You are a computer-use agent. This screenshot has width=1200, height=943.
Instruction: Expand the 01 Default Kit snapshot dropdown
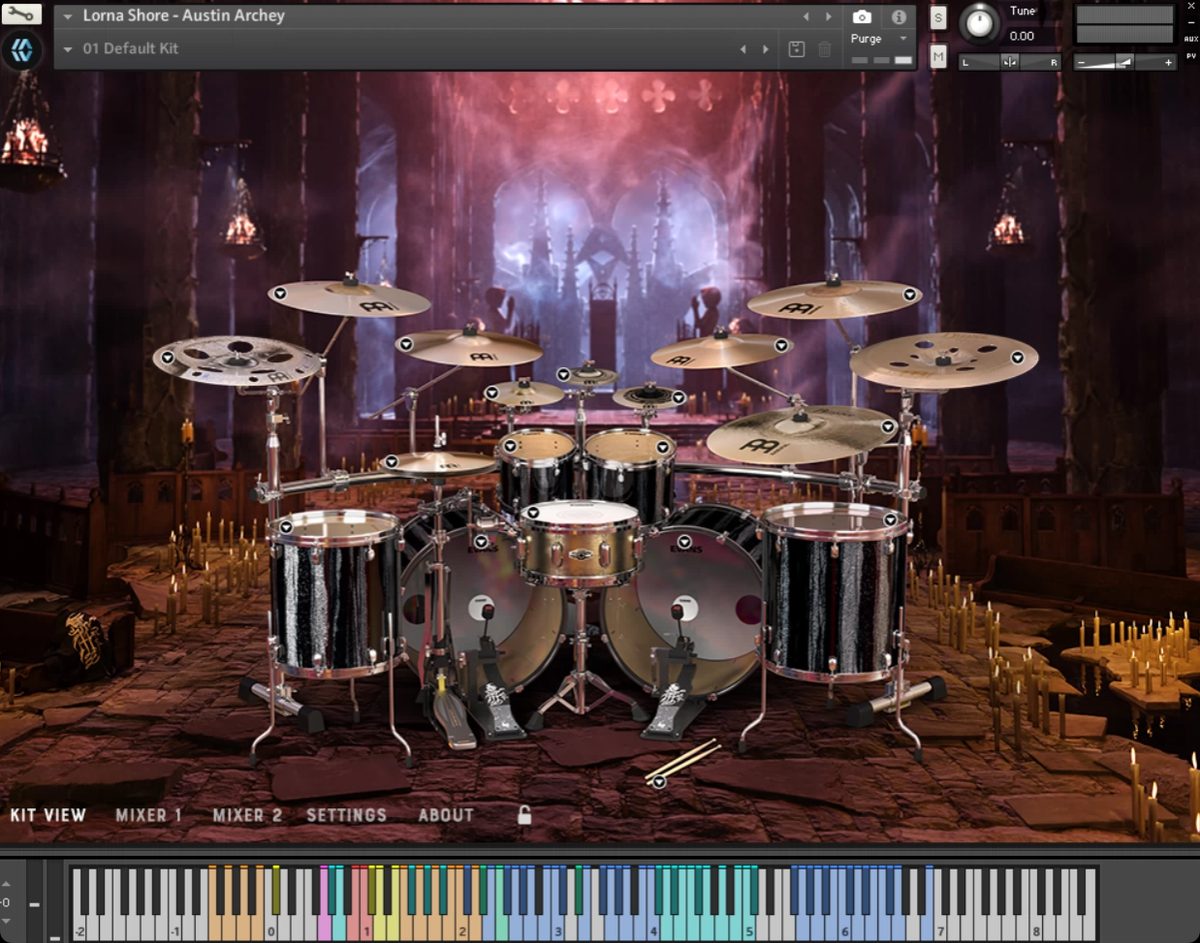coord(68,49)
